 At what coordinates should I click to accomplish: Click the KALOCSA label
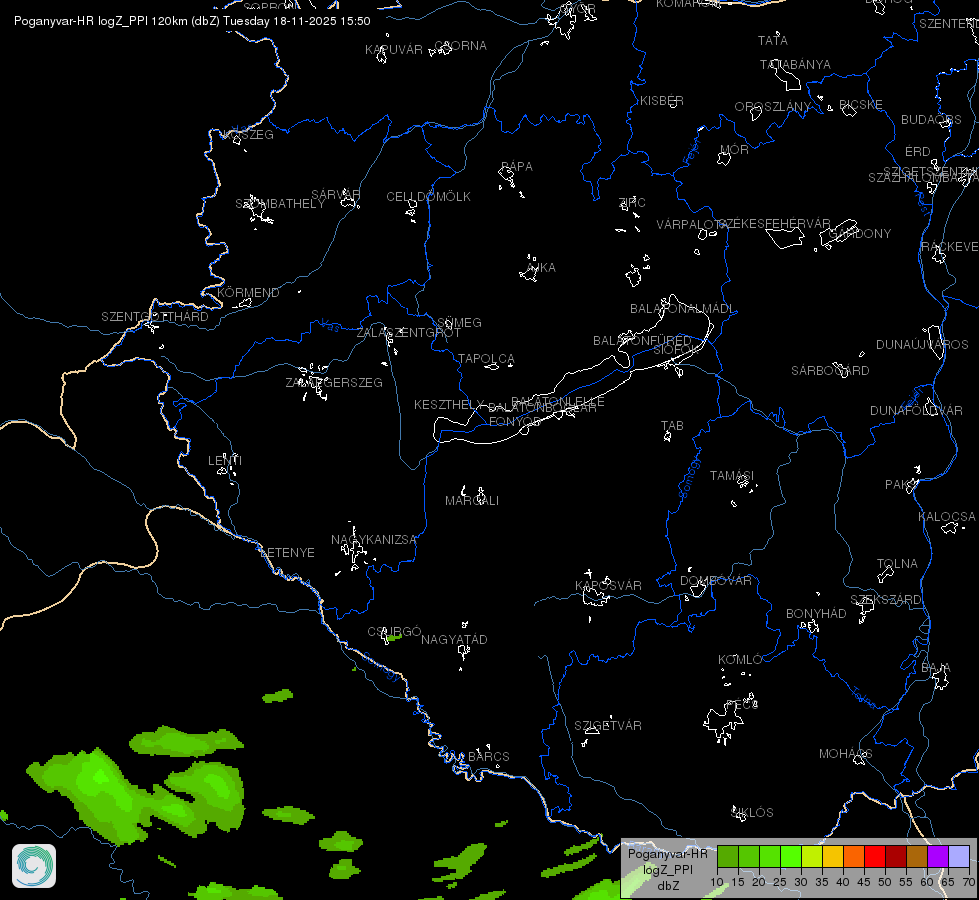947,517
